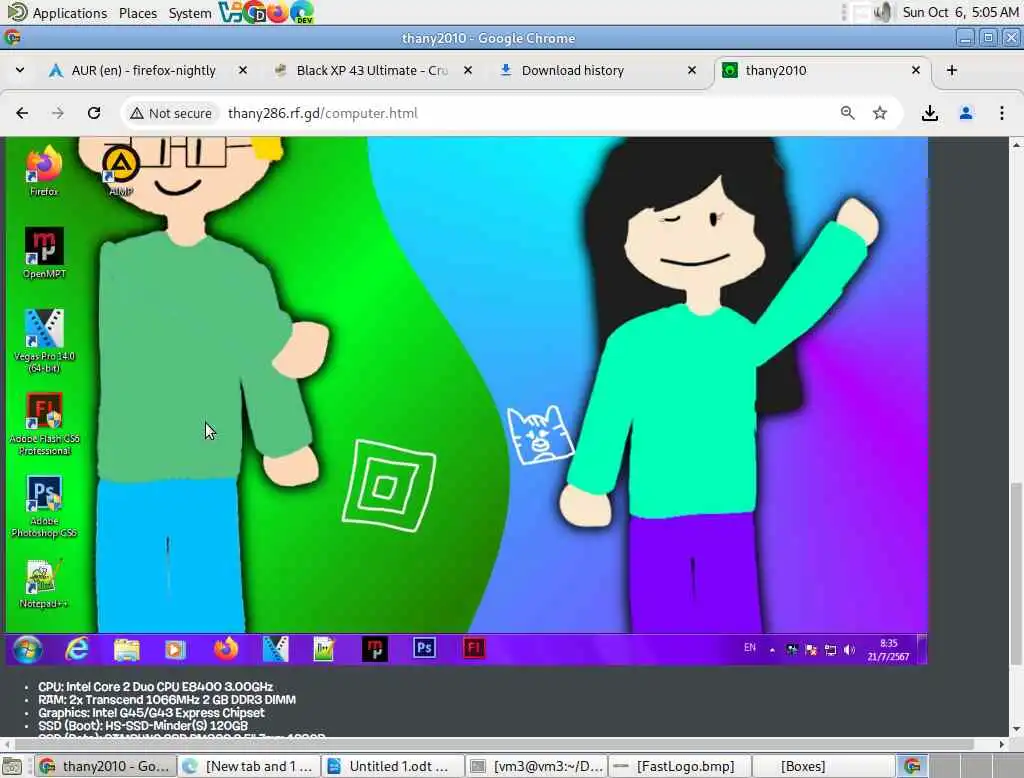The image size is (1024, 778).
Task: Switch to [Boxes] window in panel
Action: point(824,766)
